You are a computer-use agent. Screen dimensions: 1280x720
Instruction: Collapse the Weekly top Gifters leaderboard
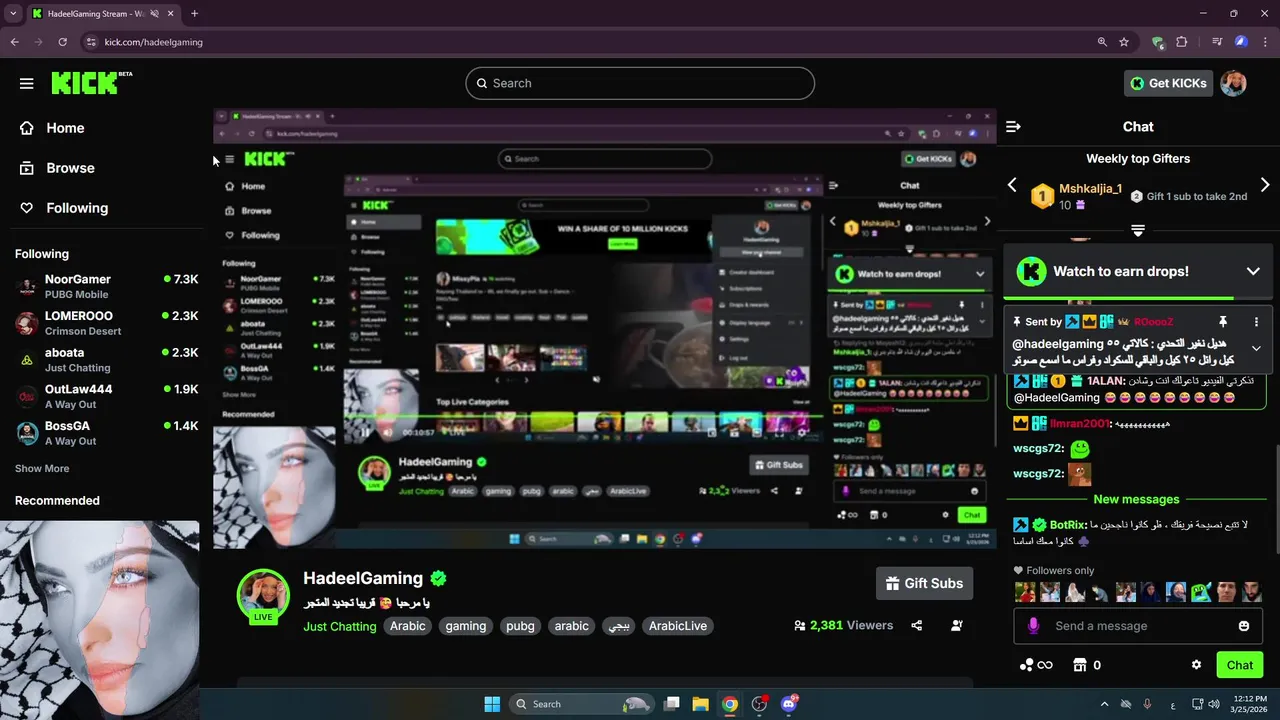[x=1138, y=230]
